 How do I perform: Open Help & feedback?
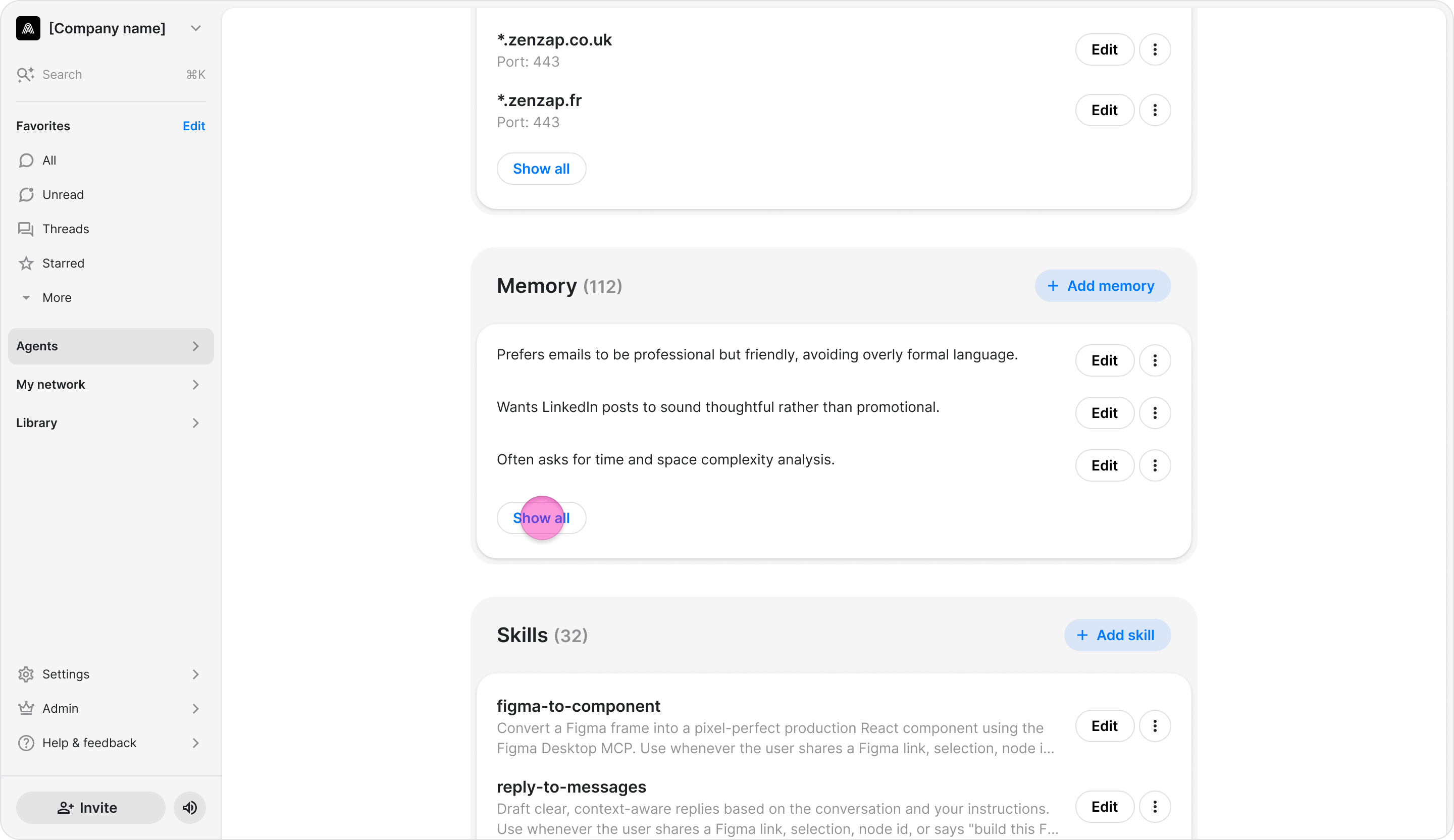pyautogui.click(x=111, y=743)
